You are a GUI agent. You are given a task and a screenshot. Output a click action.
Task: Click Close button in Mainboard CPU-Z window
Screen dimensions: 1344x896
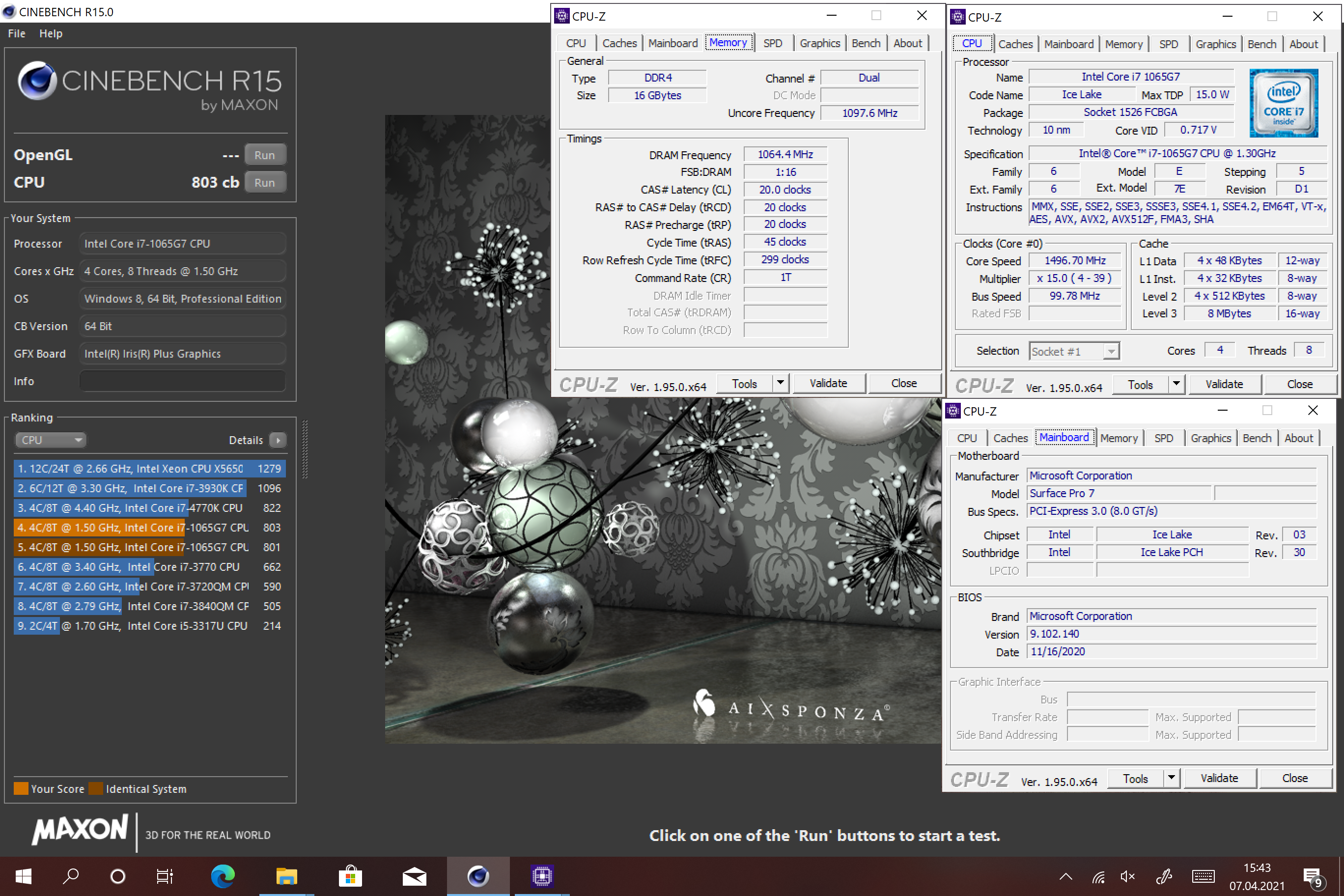(1295, 778)
